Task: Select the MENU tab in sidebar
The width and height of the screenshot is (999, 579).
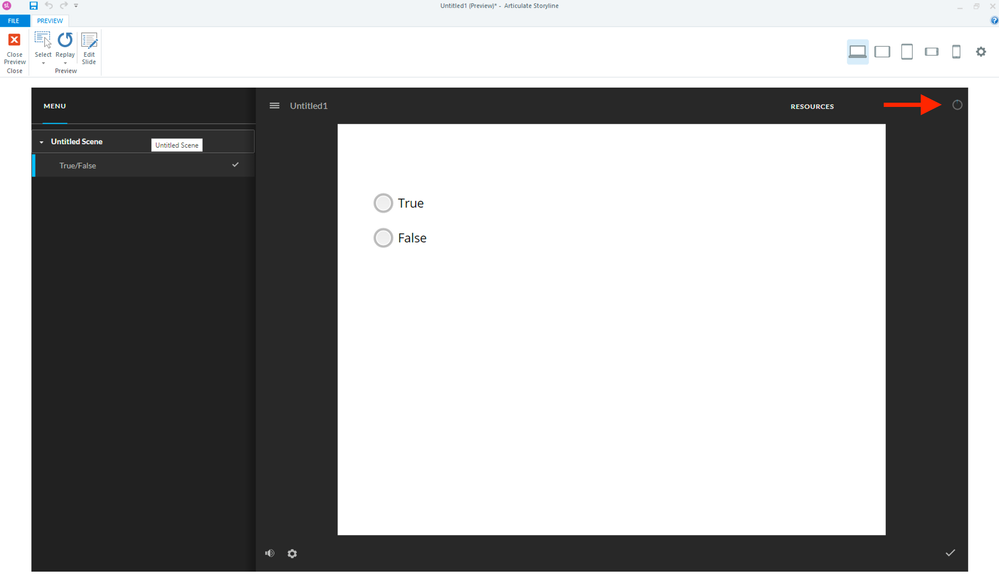Action: click(x=55, y=106)
